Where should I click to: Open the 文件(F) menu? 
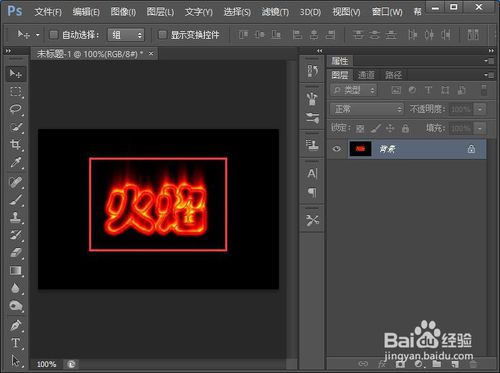pos(48,12)
